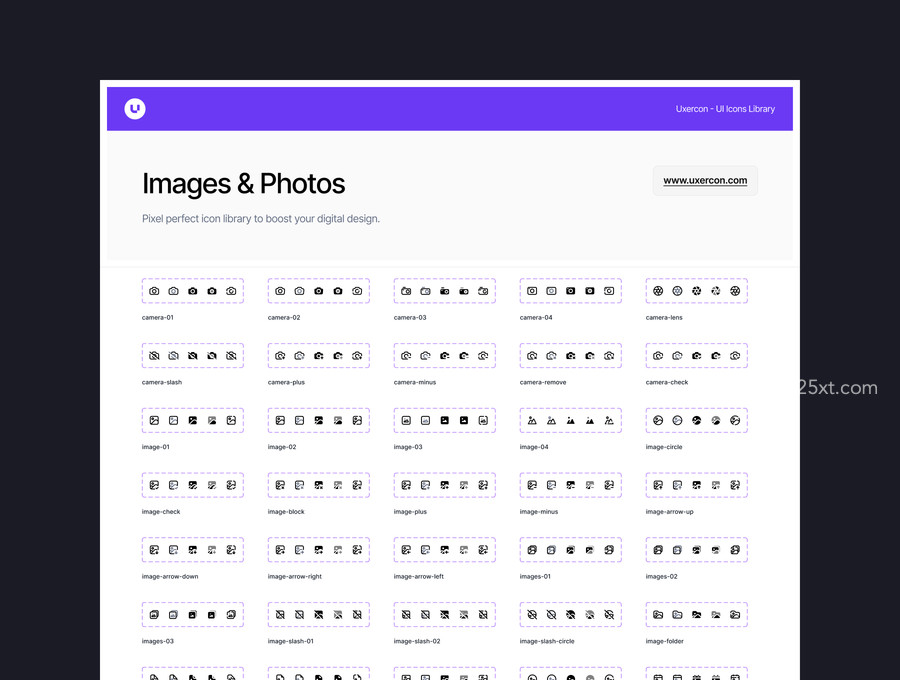
Task: Click the first image-01 icon variant
Action: (154, 421)
